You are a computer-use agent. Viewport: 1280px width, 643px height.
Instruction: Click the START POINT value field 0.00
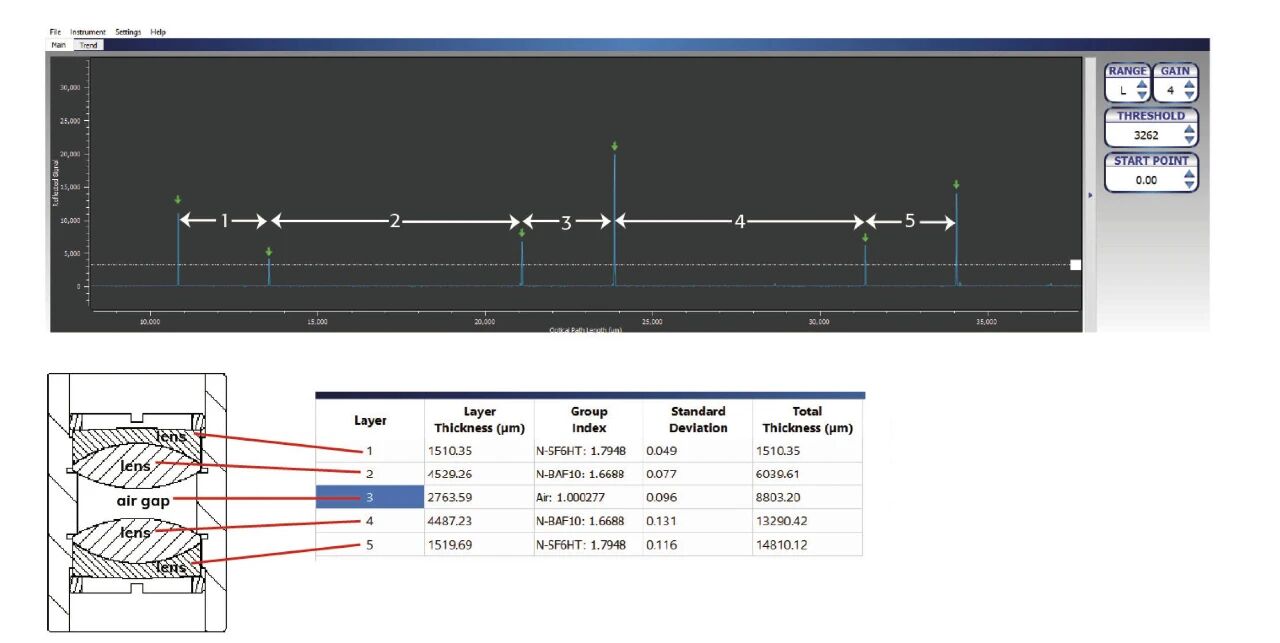pyautogui.click(x=1144, y=180)
